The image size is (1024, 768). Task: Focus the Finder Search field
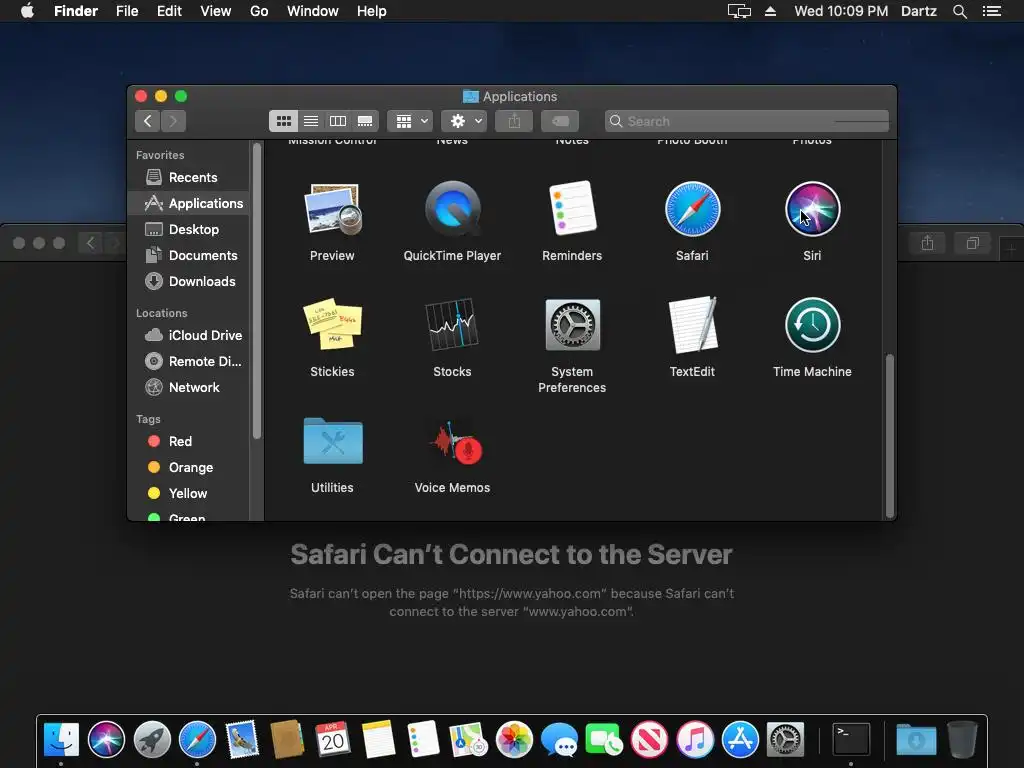[746, 121]
